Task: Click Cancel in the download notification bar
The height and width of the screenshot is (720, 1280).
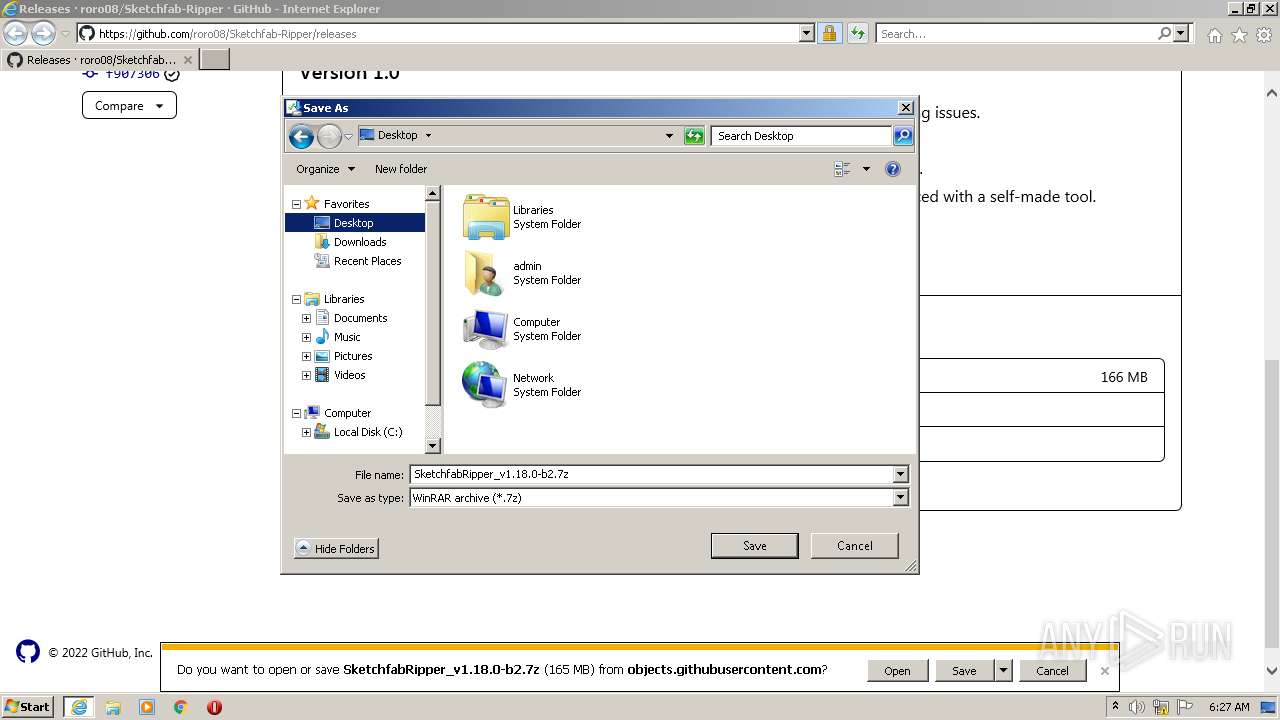Action: [x=1052, y=671]
